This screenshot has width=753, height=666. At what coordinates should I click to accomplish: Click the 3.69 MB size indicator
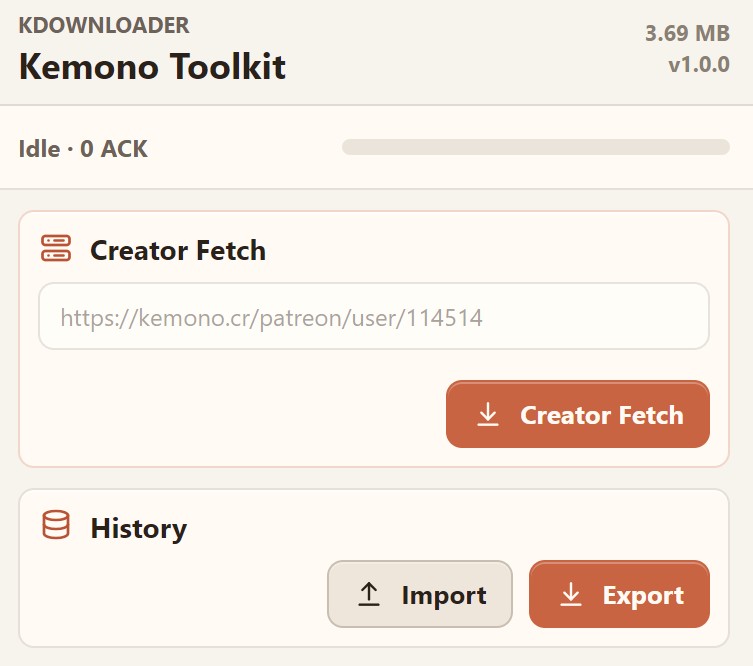(687, 34)
